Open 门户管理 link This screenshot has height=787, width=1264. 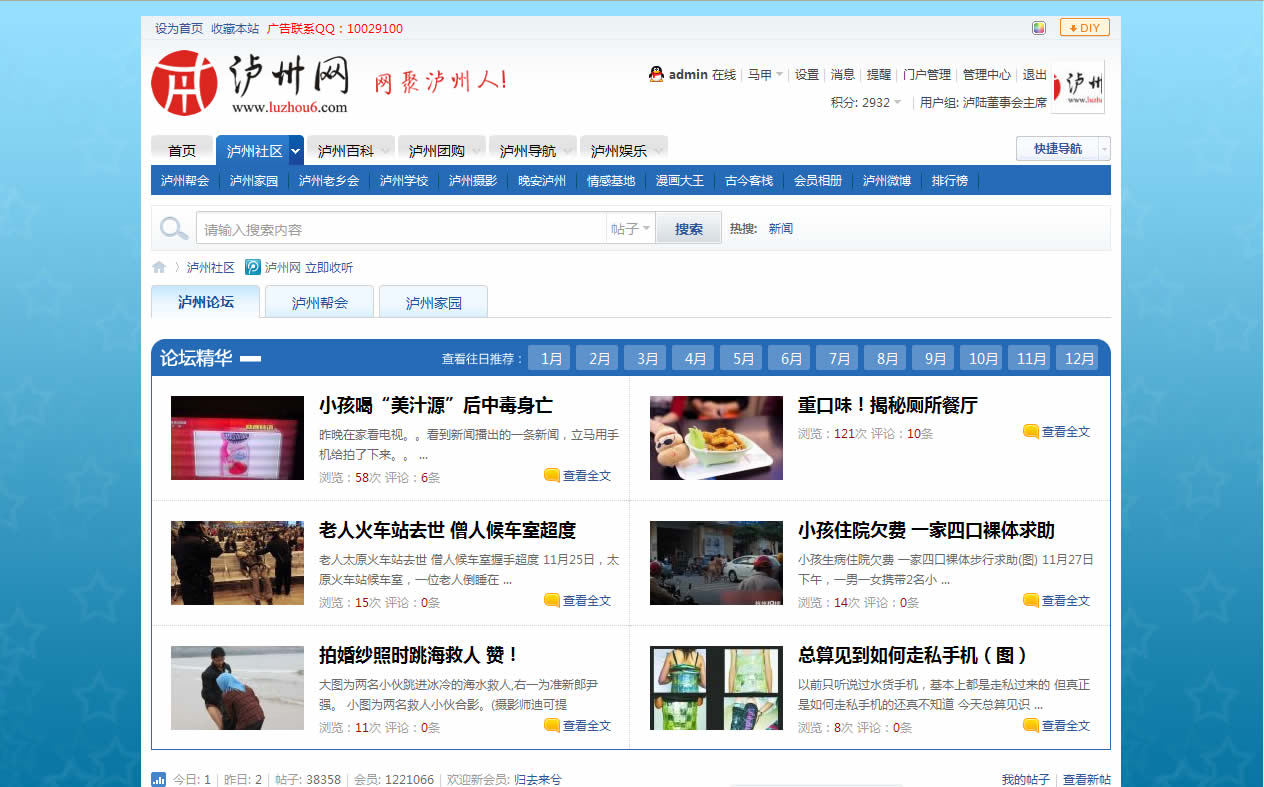(927, 75)
